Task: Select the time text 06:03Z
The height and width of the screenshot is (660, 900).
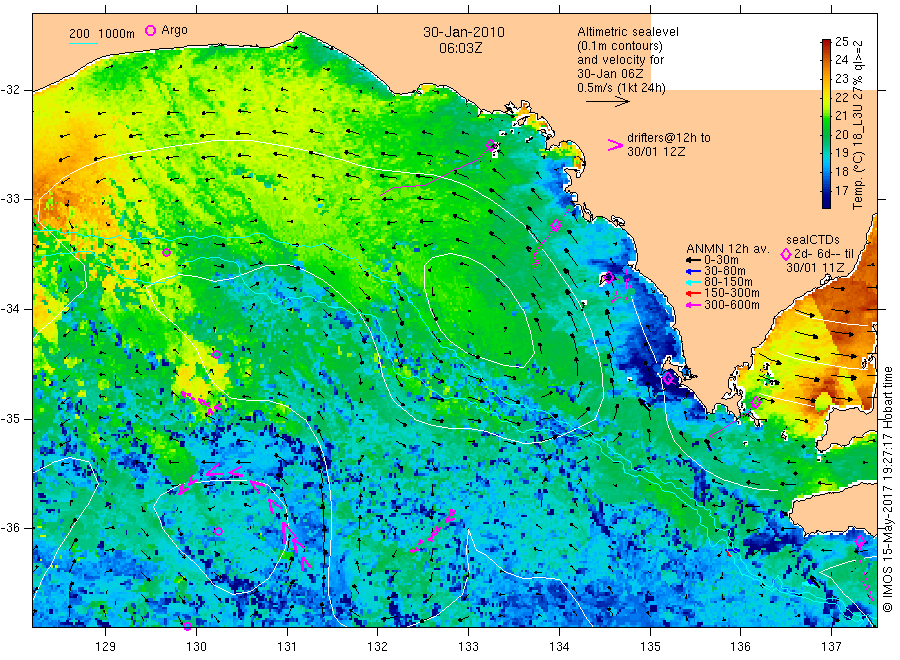Action: [461, 48]
